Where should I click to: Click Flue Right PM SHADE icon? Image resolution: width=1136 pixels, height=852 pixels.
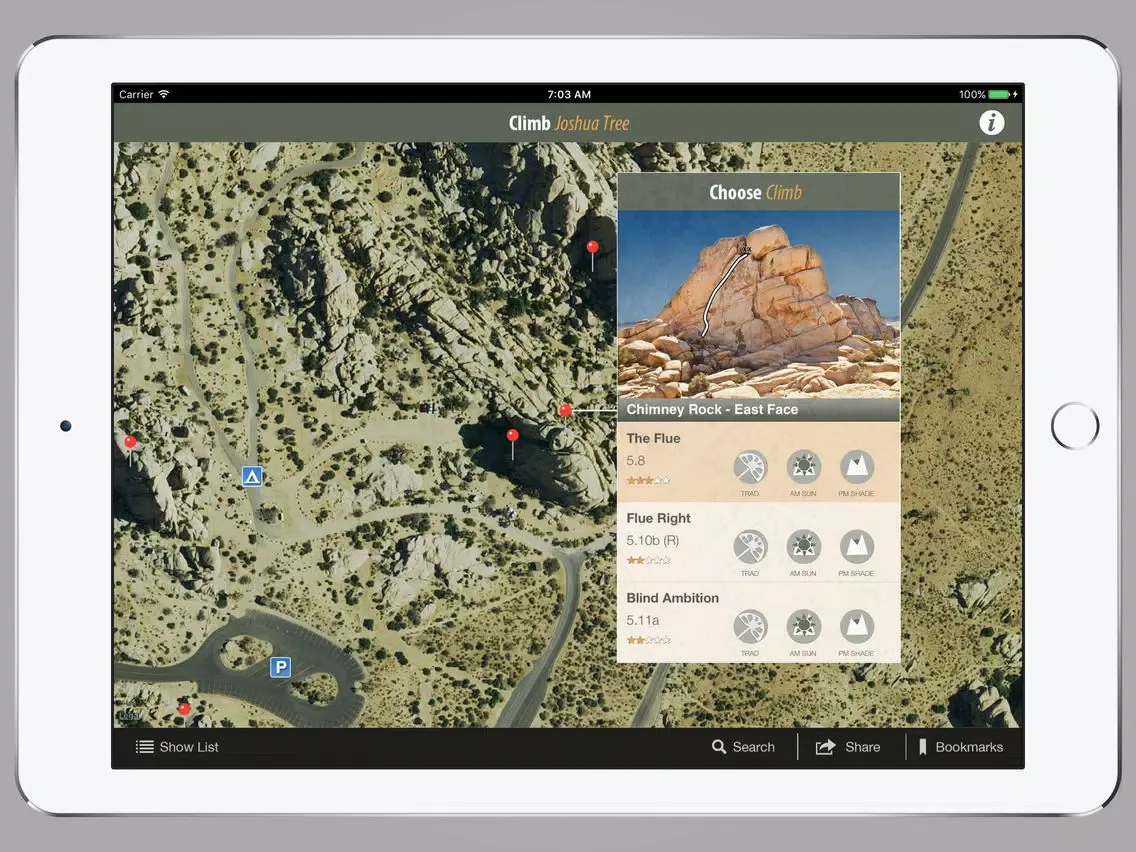[x=856, y=547]
